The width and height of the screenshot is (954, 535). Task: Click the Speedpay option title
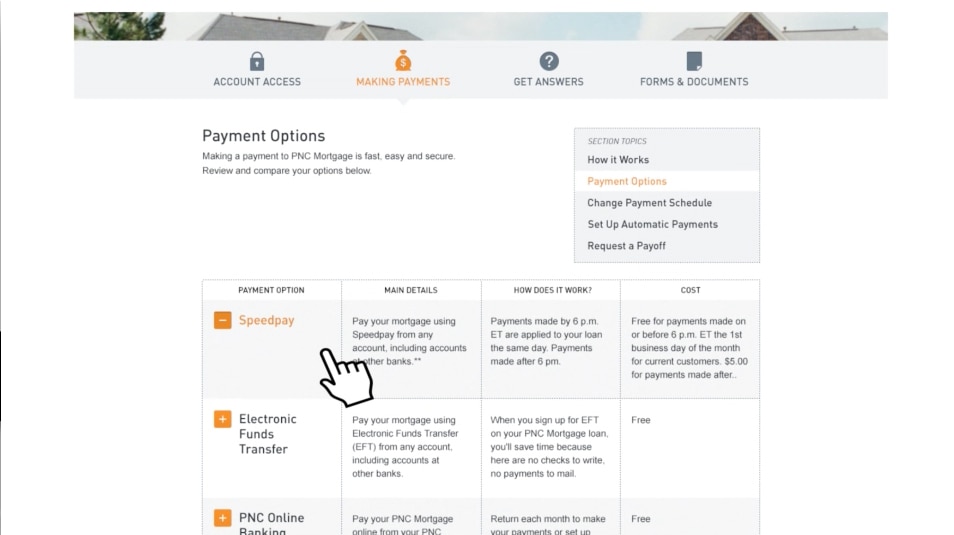click(x=266, y=320)
